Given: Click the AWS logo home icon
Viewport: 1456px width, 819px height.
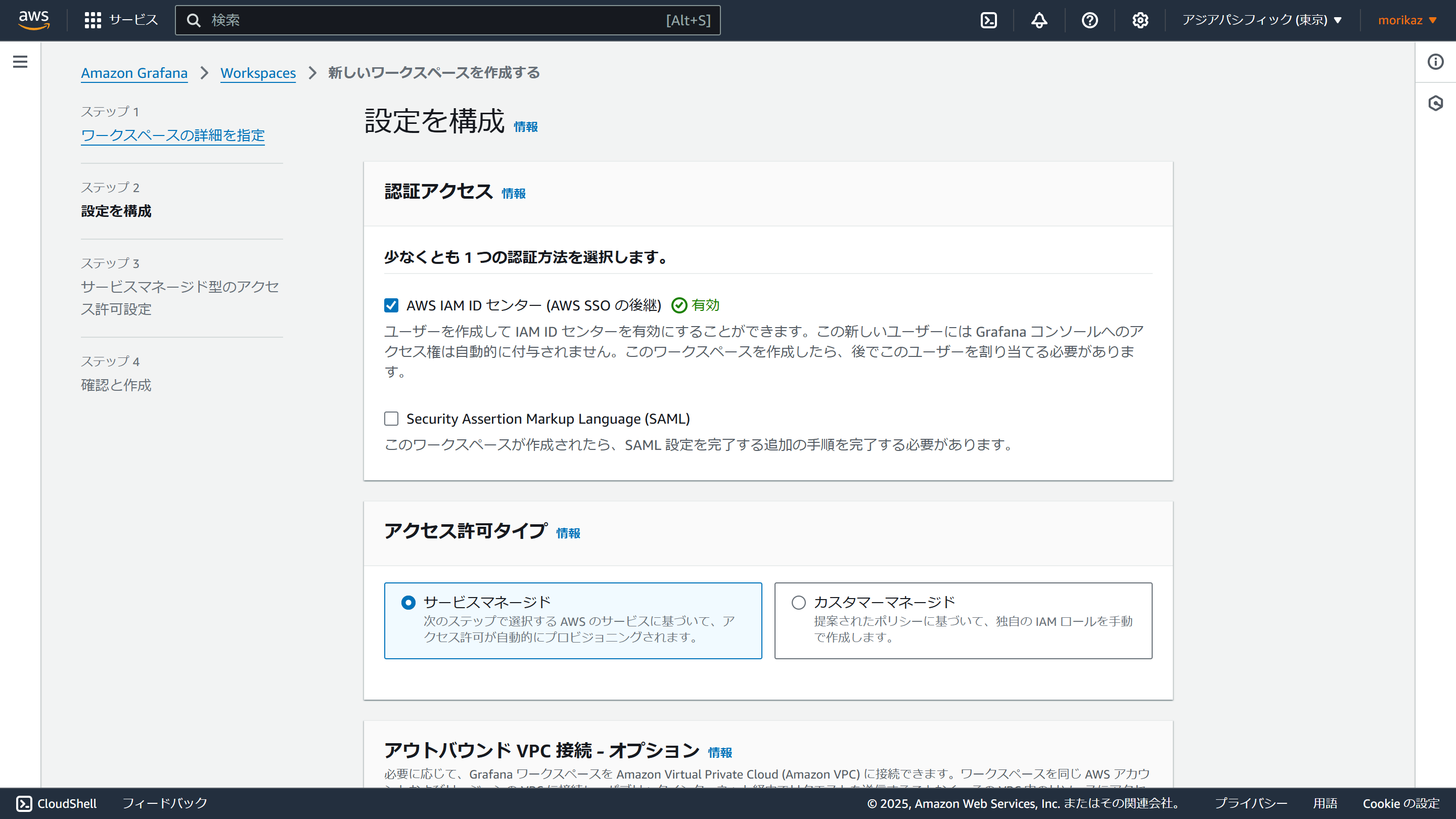Looking at the screenshot, I should pos(34,20).
